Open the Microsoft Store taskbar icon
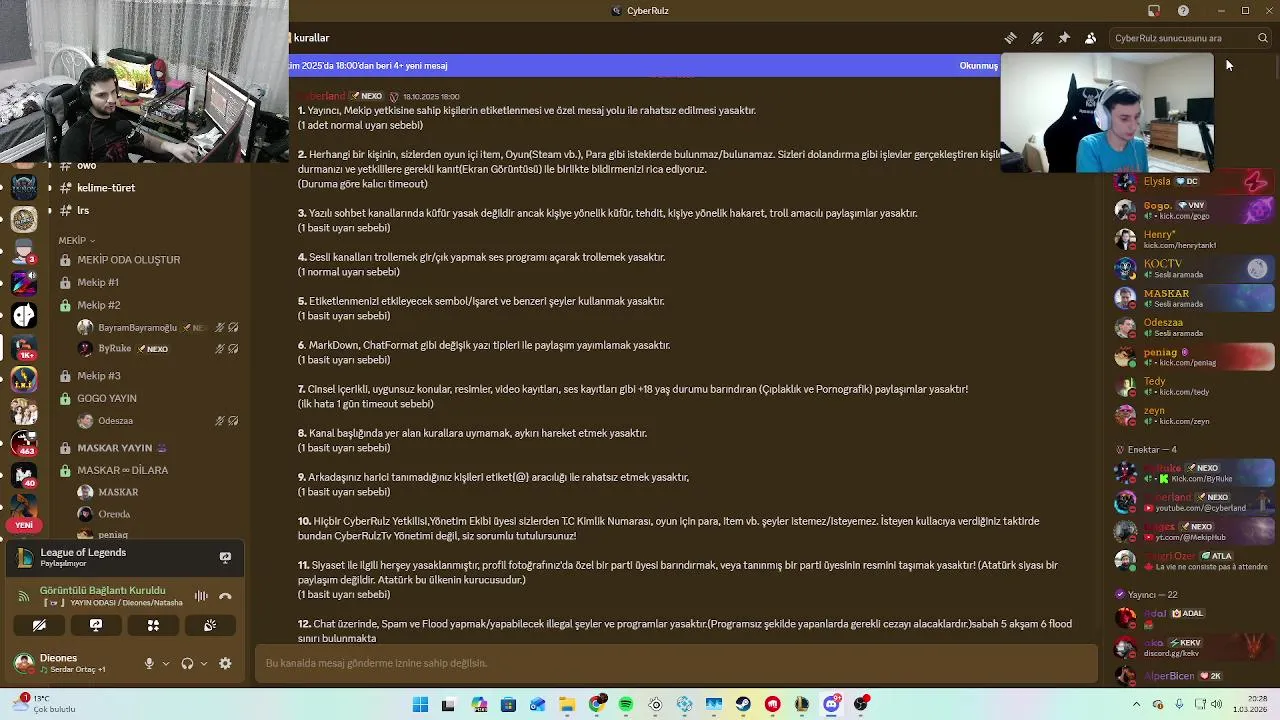Screen dimensions: 1280x720 point(508,705)
